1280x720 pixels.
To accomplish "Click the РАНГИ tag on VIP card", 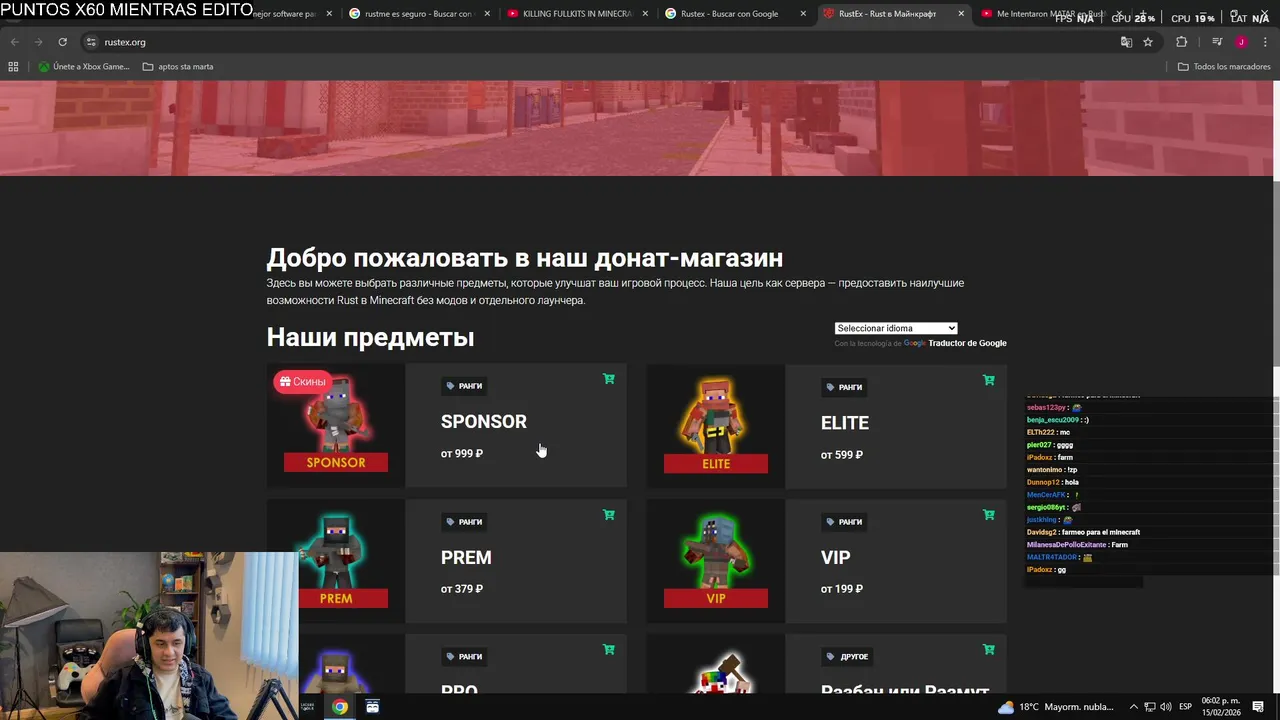I will click(844, 522).
